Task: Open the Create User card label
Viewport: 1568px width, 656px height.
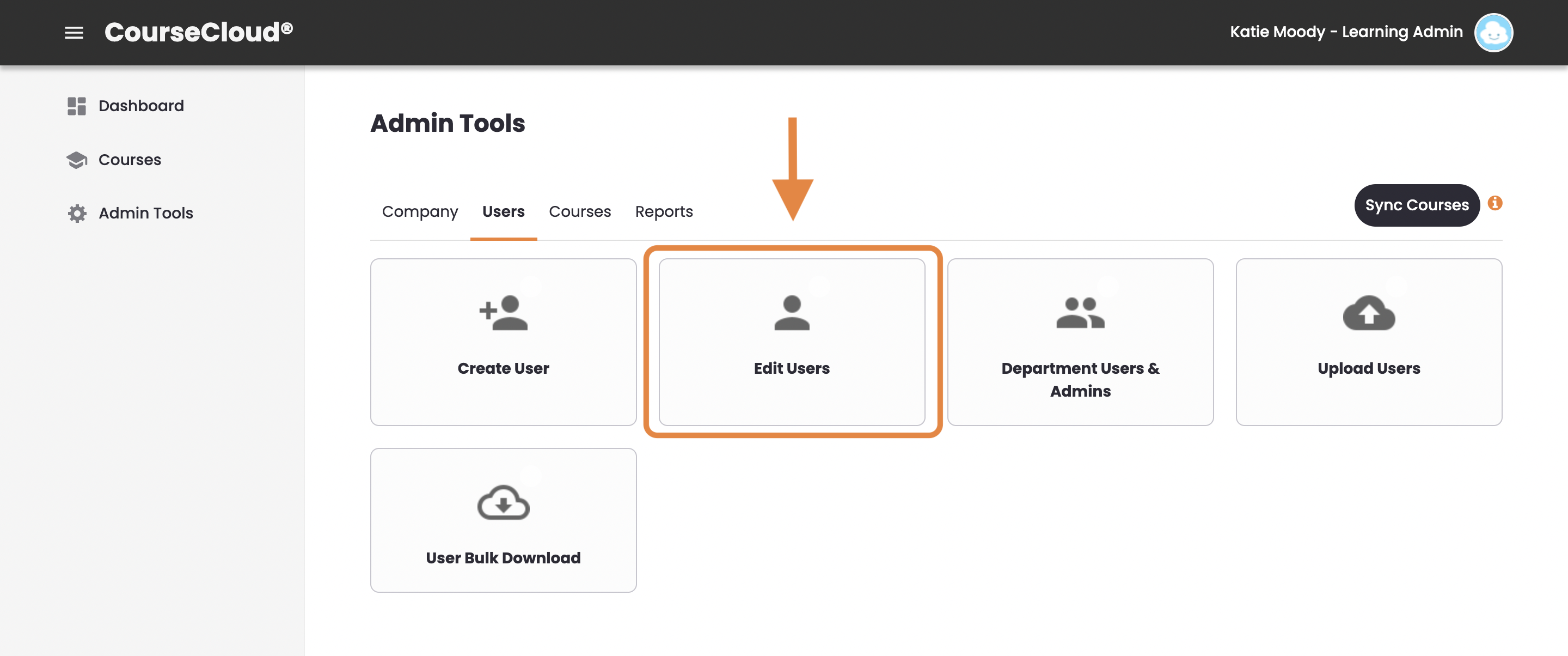Action: click(x=503, y=368)
